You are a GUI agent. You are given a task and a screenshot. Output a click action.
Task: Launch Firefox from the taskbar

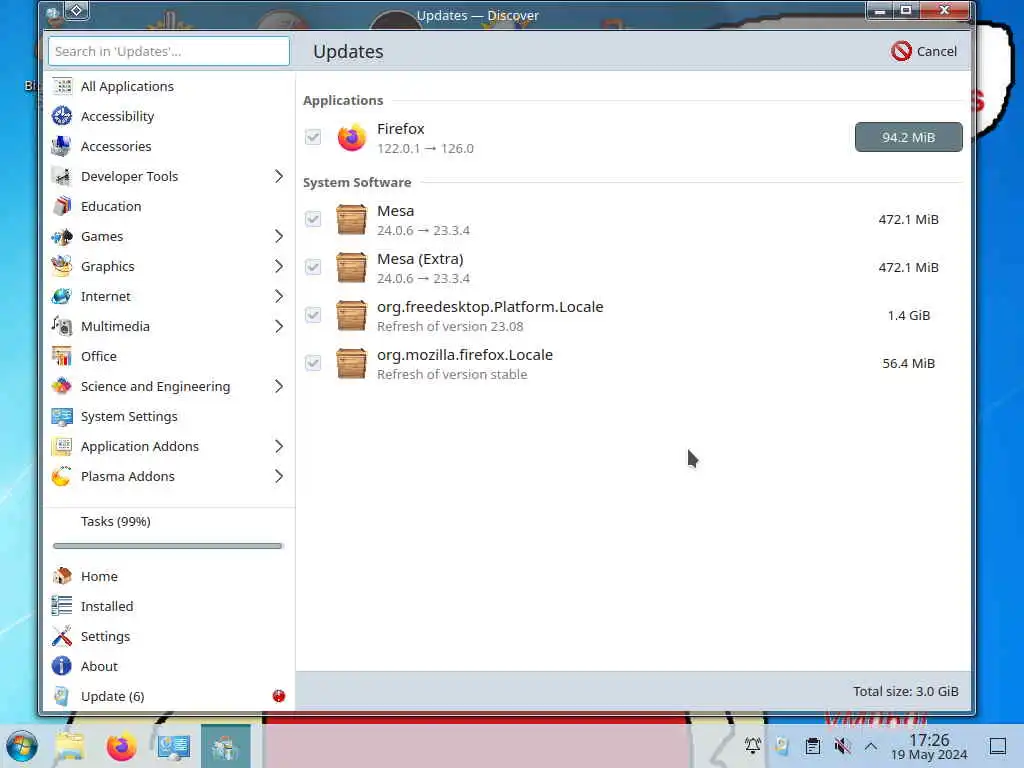click(x=121, y=746)
